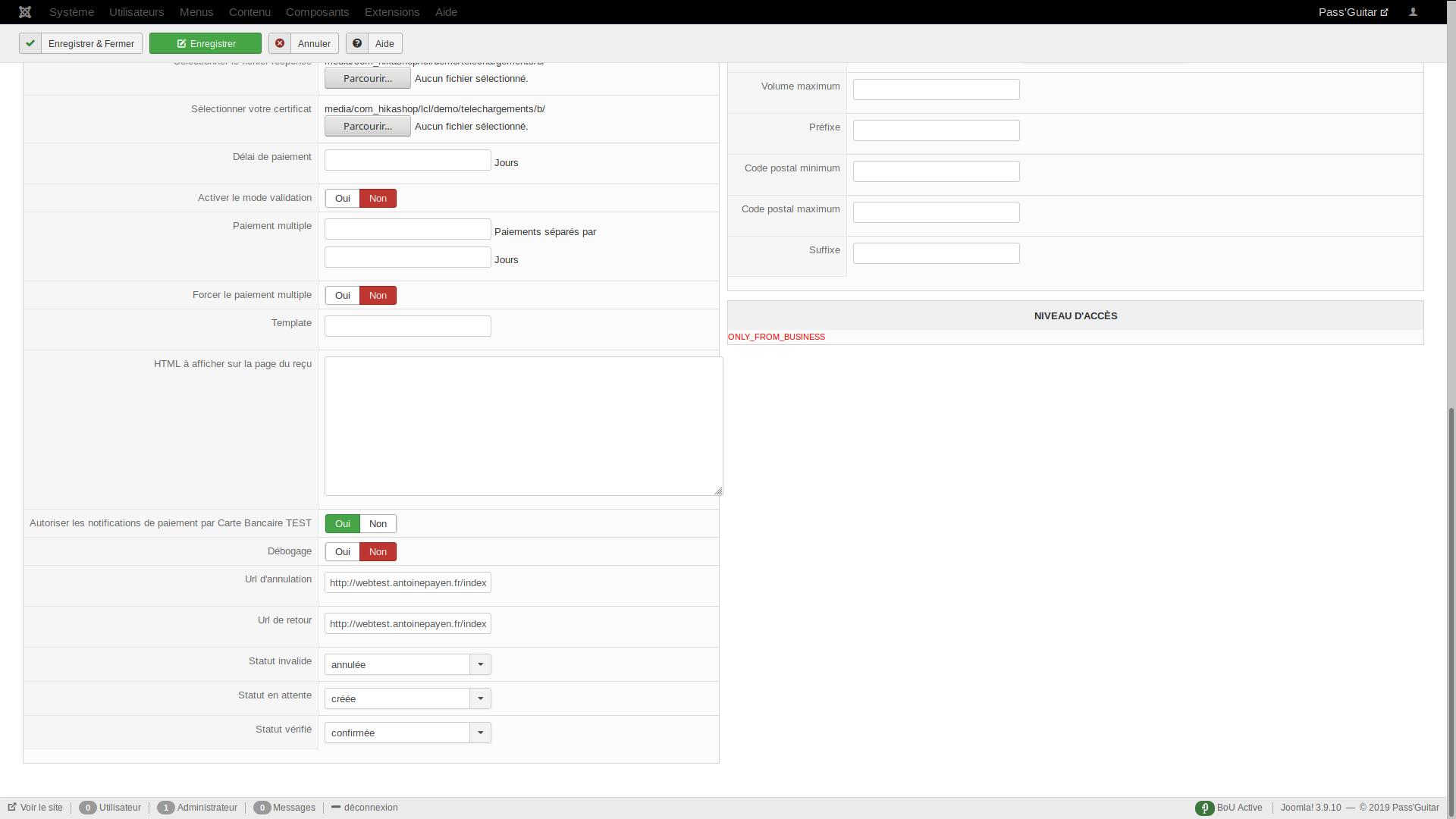1456x819 pixels.
Task: Click the green Enregistrer button
Action: 206,43
